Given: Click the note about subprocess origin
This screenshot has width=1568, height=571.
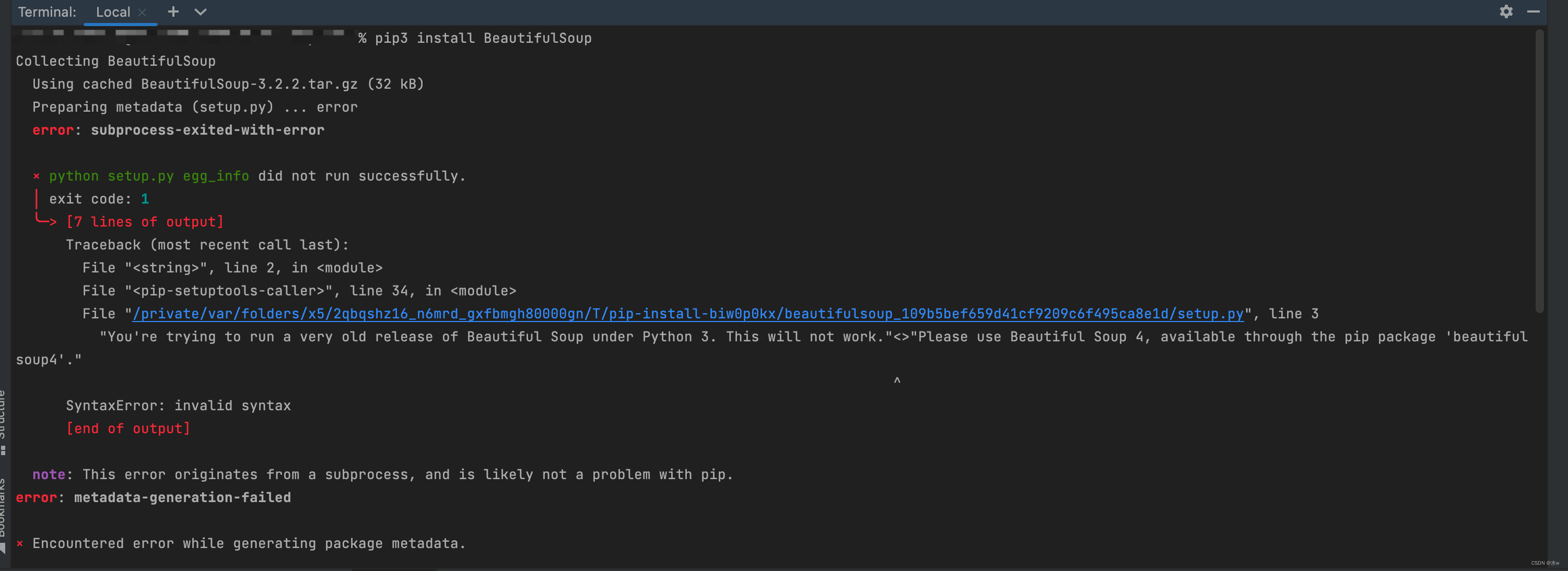Looking at the screenshot, I should [383, 475].
